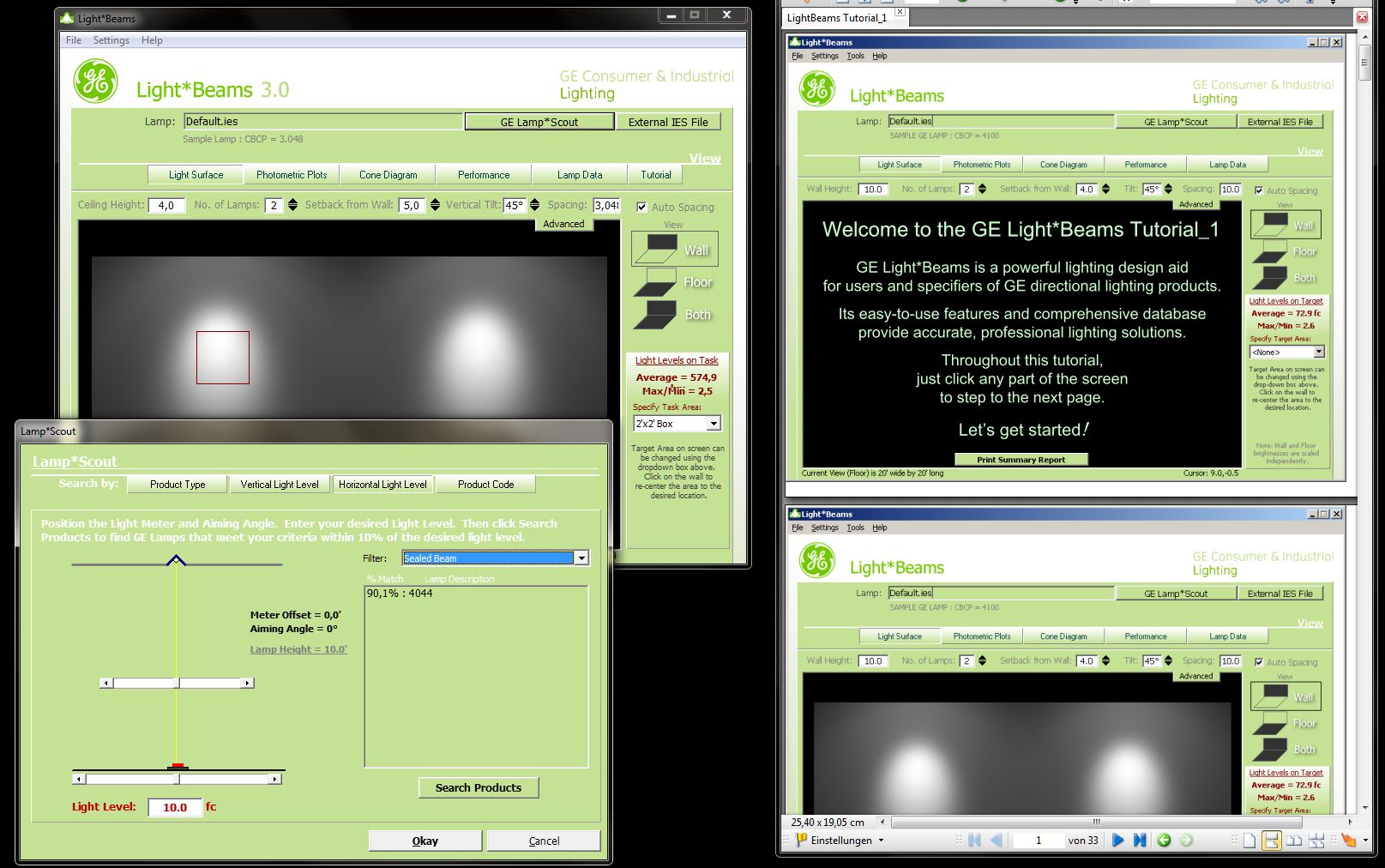1385x868 pixels.
Task: Open the <None> target area dropdown
Action: pos(1319,352)
